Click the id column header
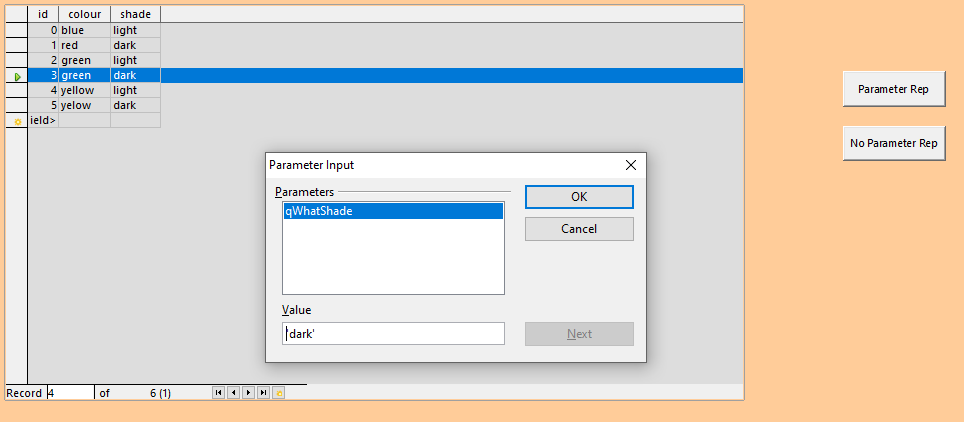The image size is (964, 422). (x=43, y=14)
